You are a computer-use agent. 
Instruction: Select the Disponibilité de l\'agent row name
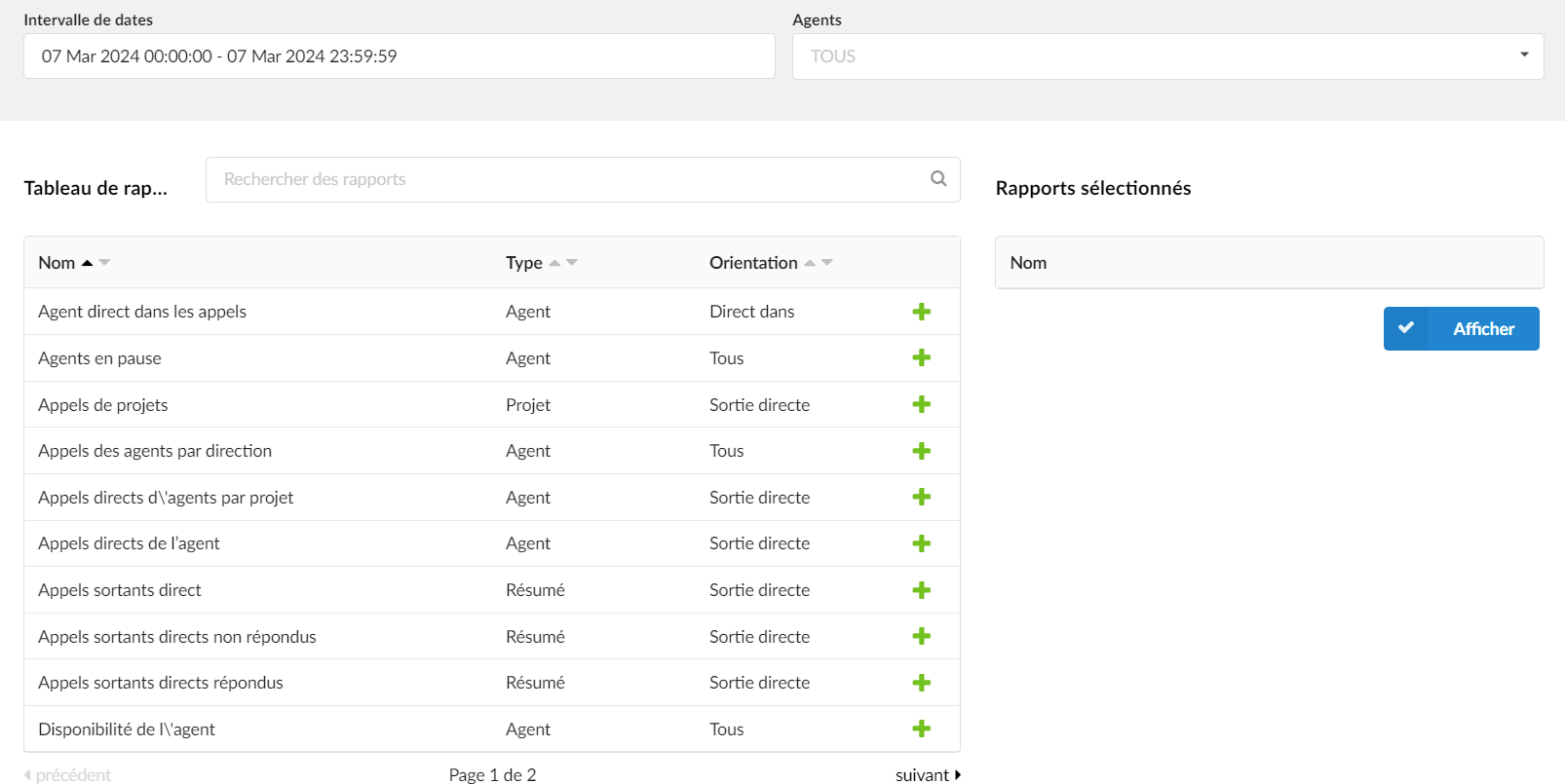tap(127, 729)
